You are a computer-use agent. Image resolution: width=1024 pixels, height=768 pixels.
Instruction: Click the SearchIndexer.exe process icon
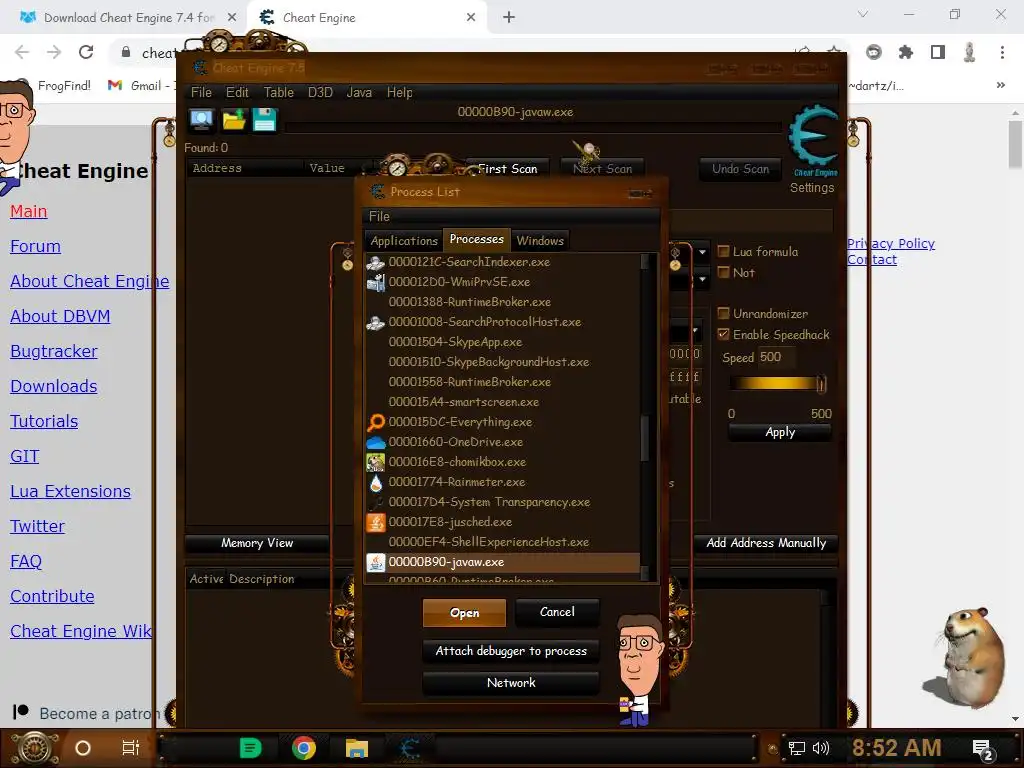pos(376,263)
